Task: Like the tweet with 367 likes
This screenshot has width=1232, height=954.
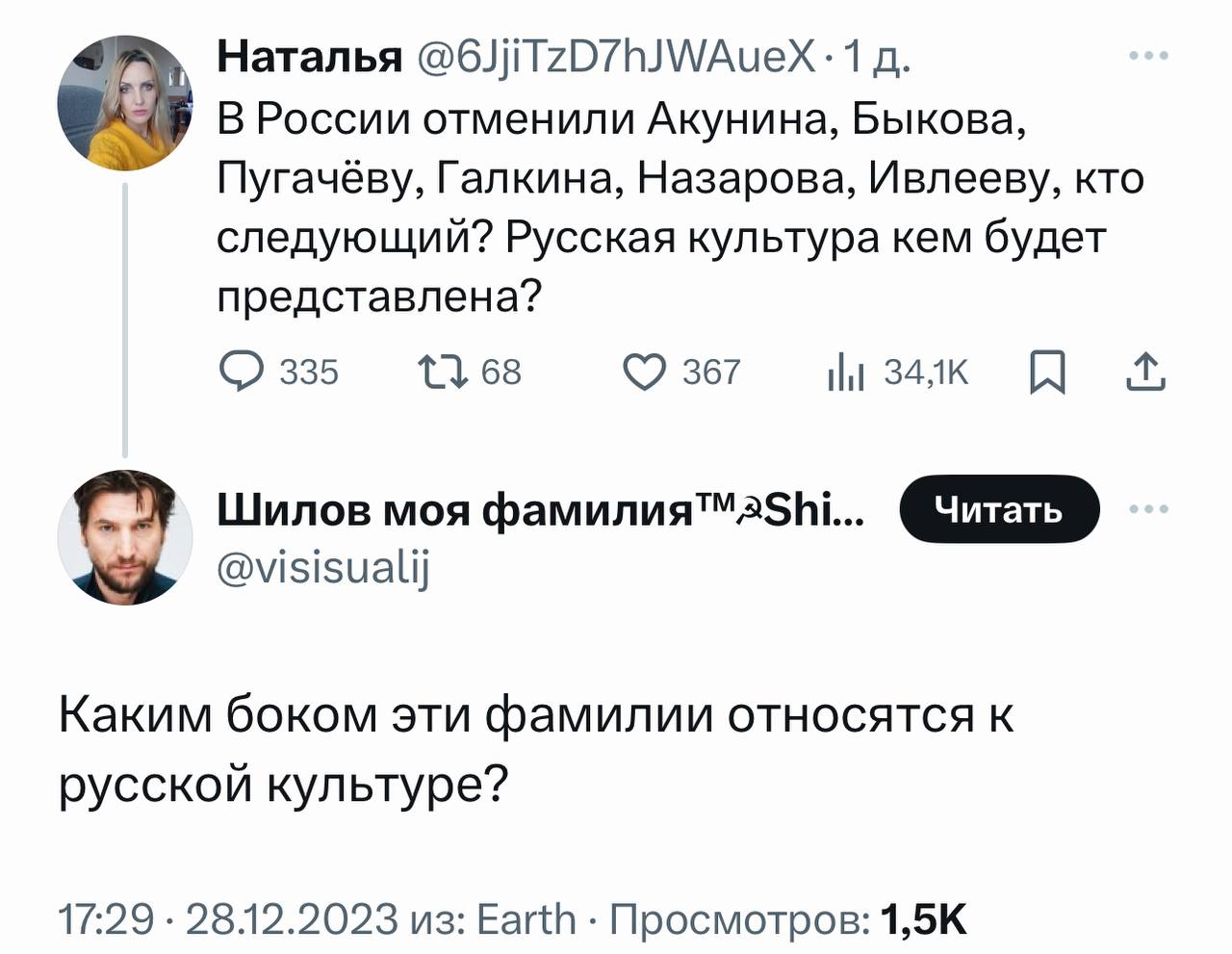Action: 645,372
